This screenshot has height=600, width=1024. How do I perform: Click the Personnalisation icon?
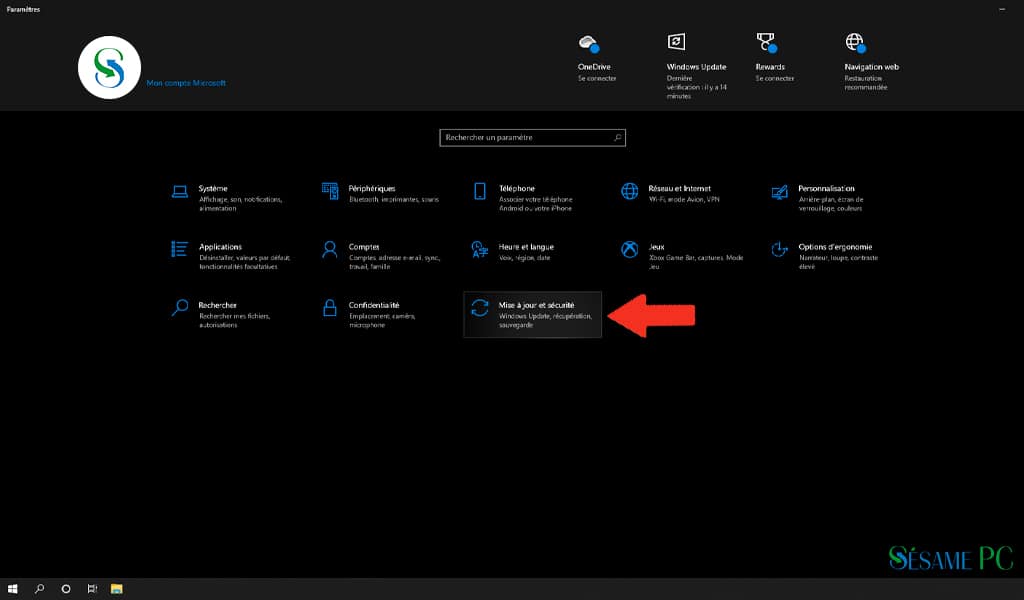[x=779, y=191]
